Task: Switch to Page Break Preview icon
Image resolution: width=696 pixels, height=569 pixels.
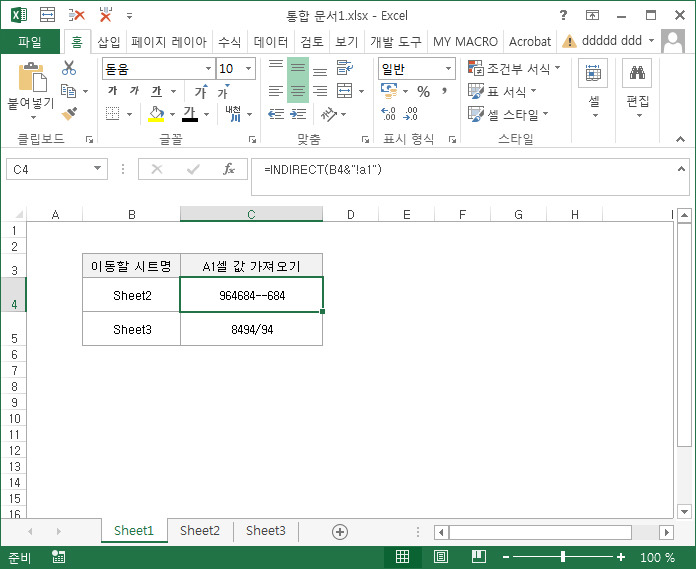Action: [x=478, y=557]
